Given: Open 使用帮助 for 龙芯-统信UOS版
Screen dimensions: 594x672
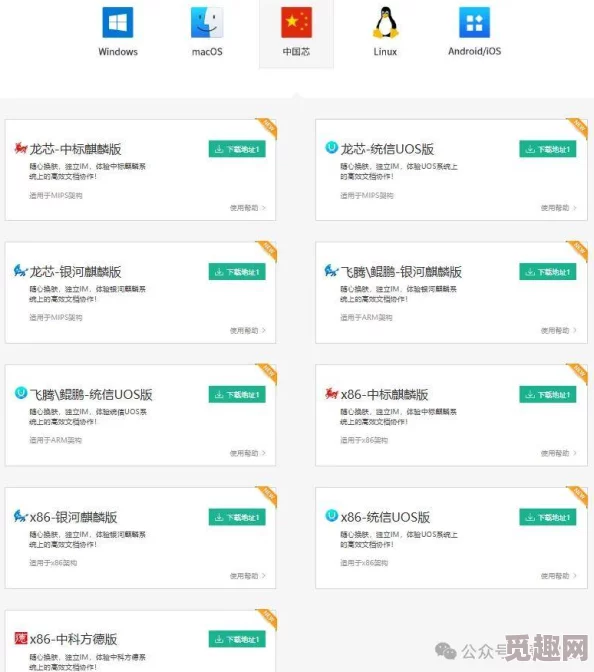Looking at the screenshot, I should tap(558, 208).
